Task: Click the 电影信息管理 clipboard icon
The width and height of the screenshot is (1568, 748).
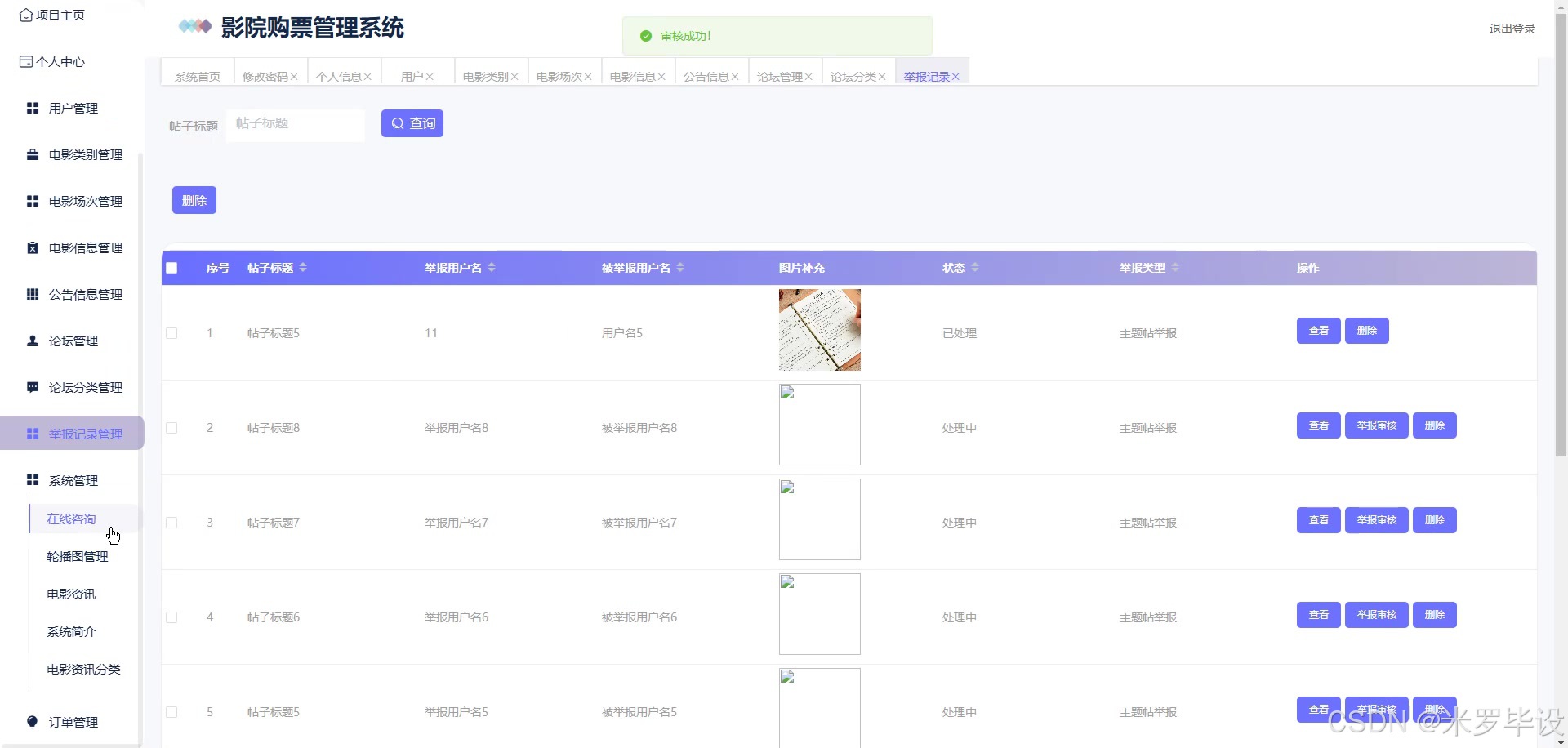Action: (x=33, y=247)
